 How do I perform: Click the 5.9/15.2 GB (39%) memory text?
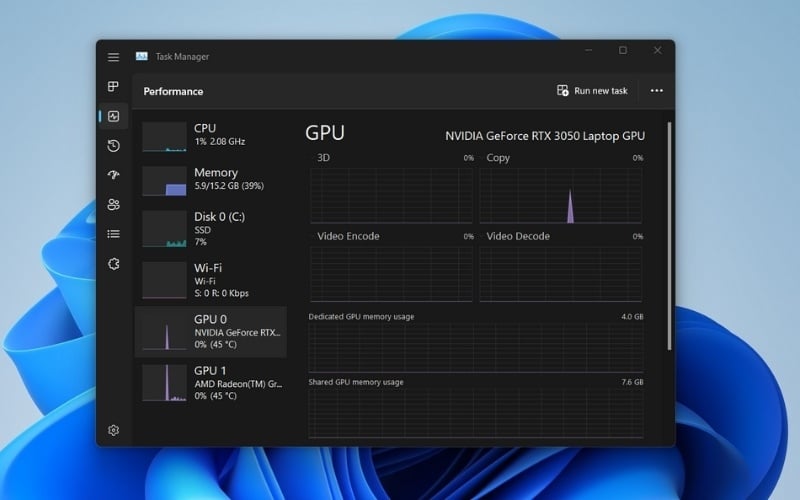coord(229,186)
